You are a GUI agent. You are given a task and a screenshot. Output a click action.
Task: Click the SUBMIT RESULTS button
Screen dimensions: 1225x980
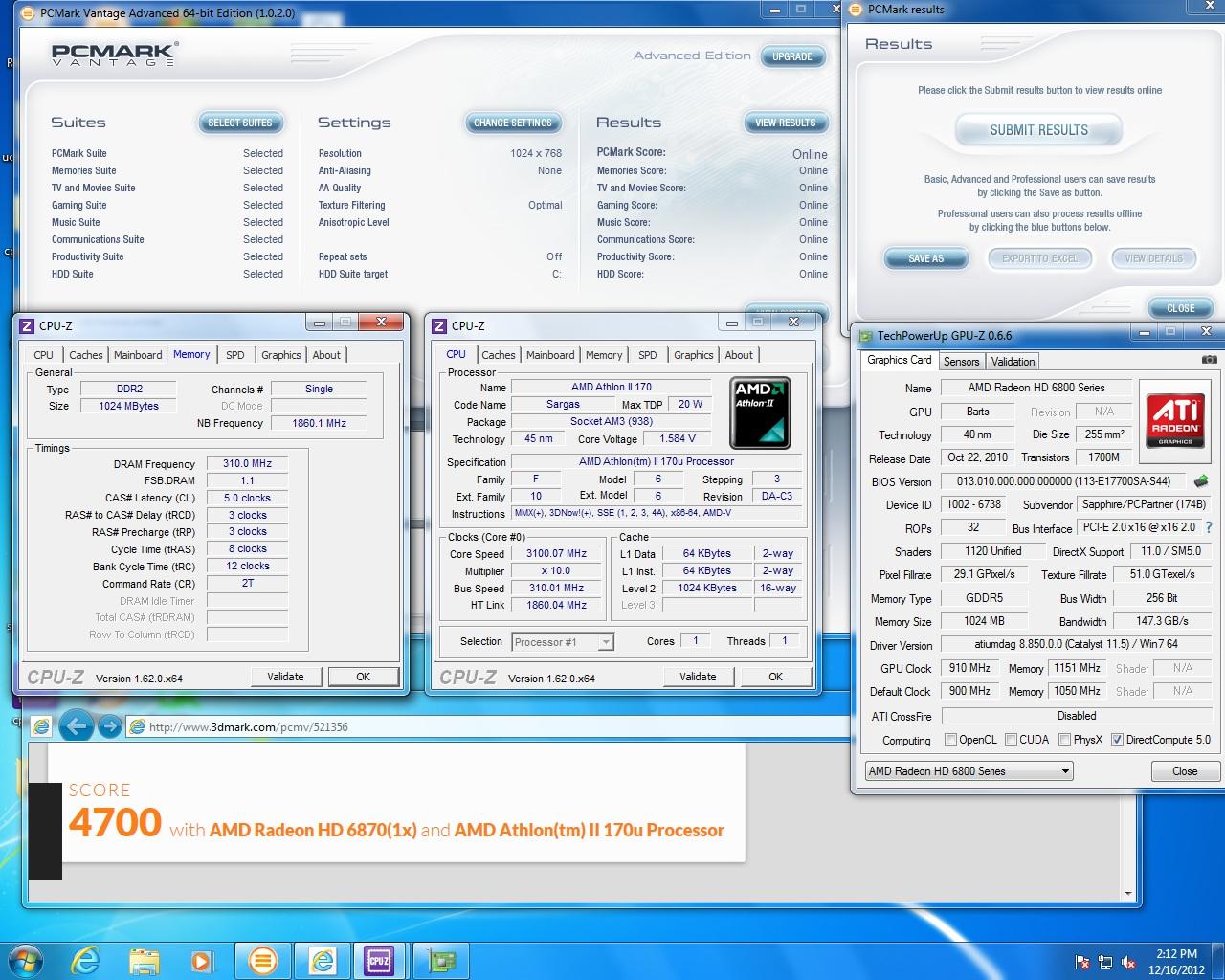coord(1038,130)
